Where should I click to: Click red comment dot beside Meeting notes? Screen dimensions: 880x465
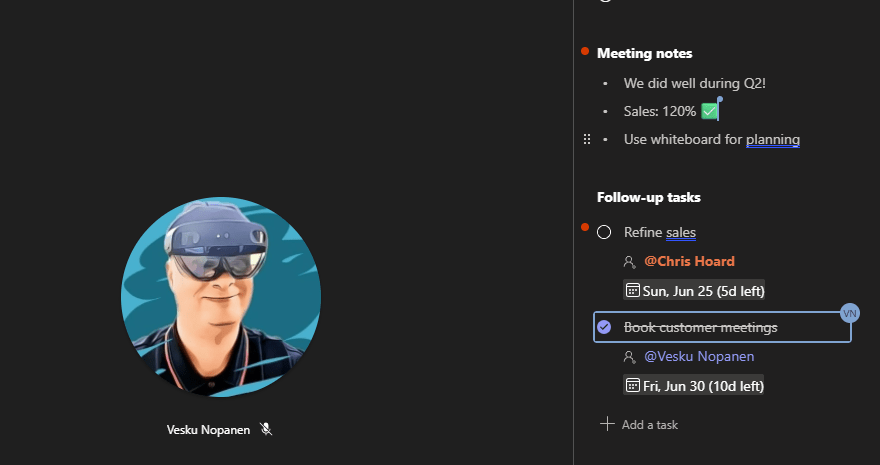tap(585, 51)
